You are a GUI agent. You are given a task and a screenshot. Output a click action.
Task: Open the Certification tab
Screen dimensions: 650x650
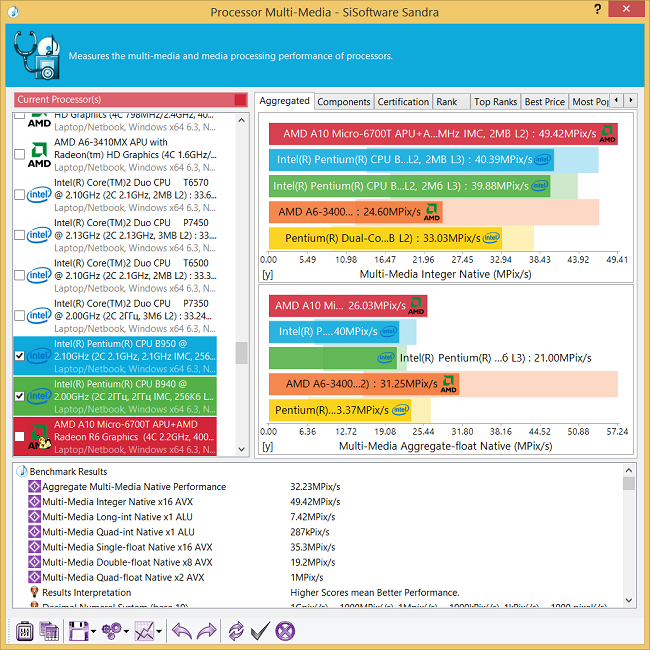pos(403,102)
